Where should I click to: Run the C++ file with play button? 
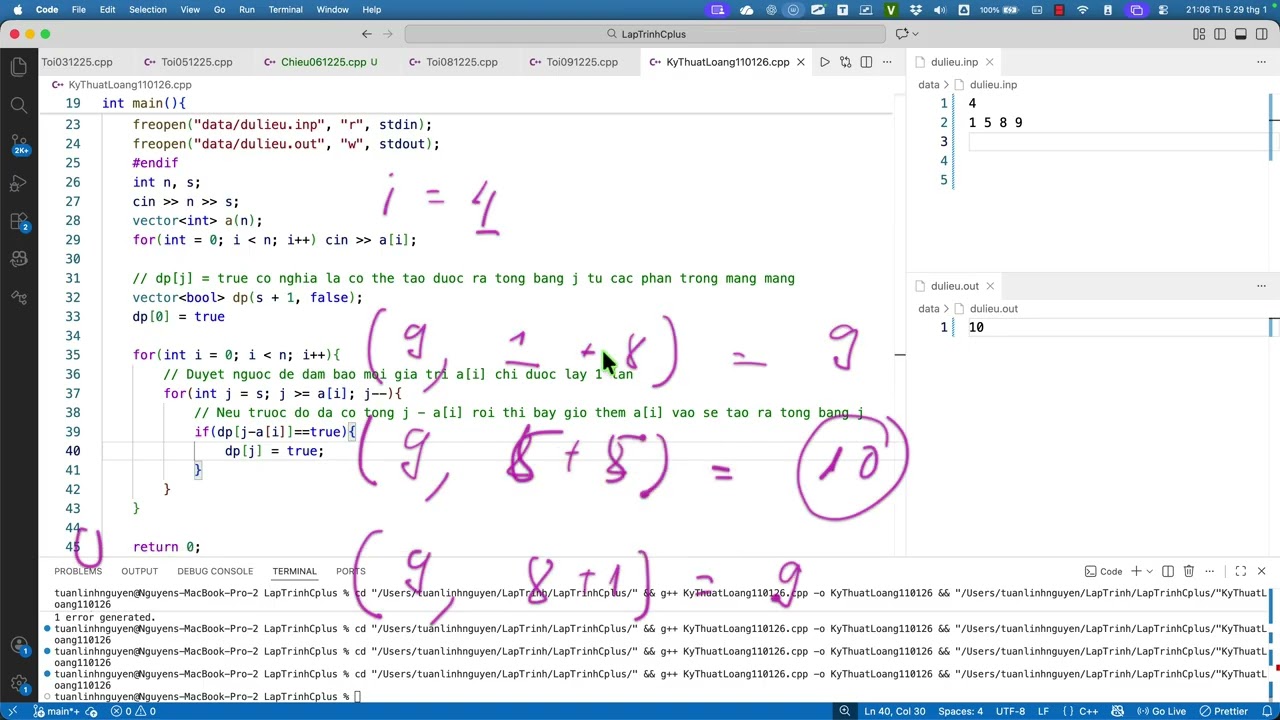(824, 62)
